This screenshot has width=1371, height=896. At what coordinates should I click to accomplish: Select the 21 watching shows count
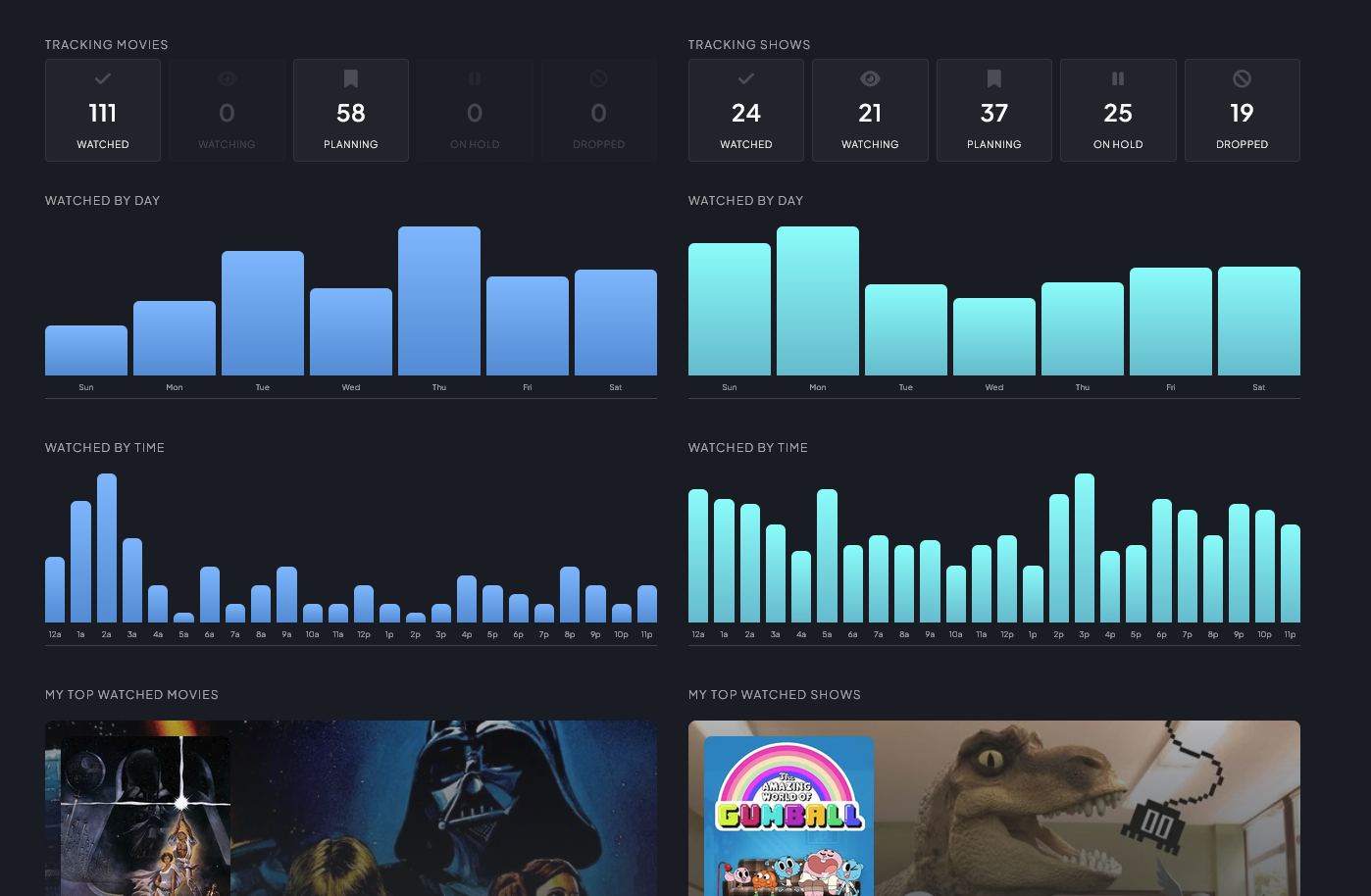click(x=870, y=114)
